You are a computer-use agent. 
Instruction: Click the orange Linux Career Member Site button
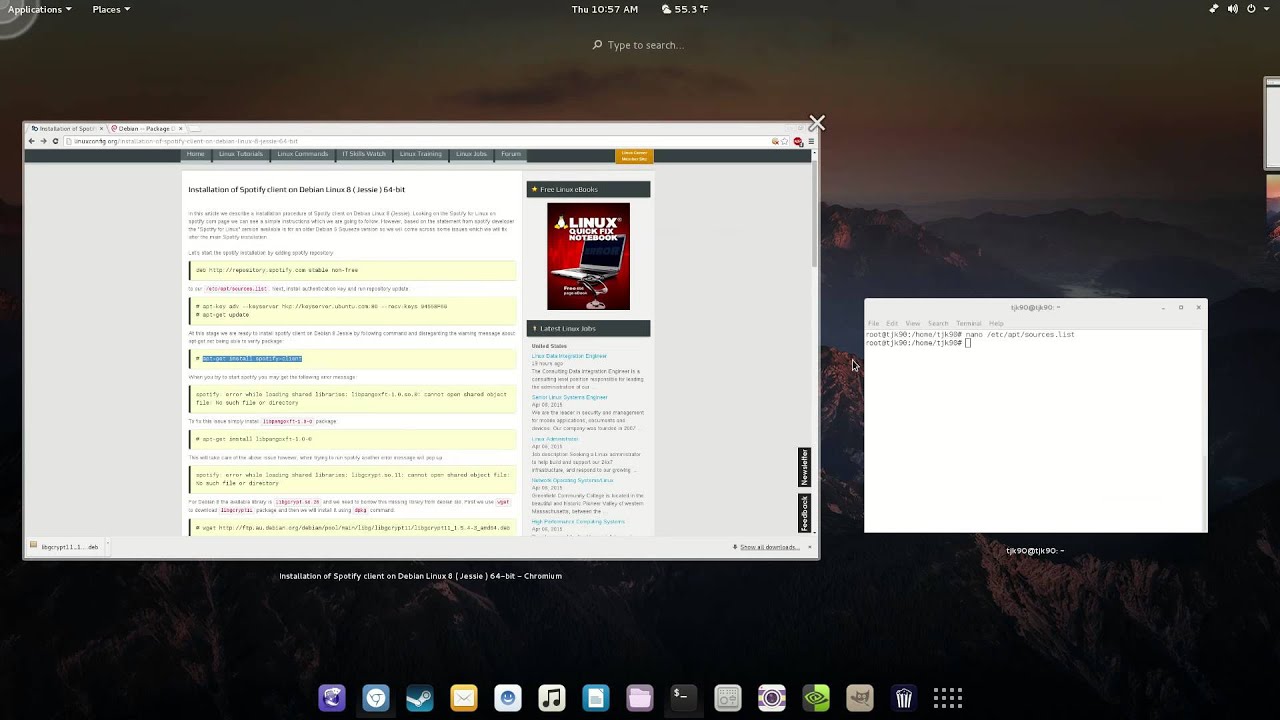coord(634,156)
